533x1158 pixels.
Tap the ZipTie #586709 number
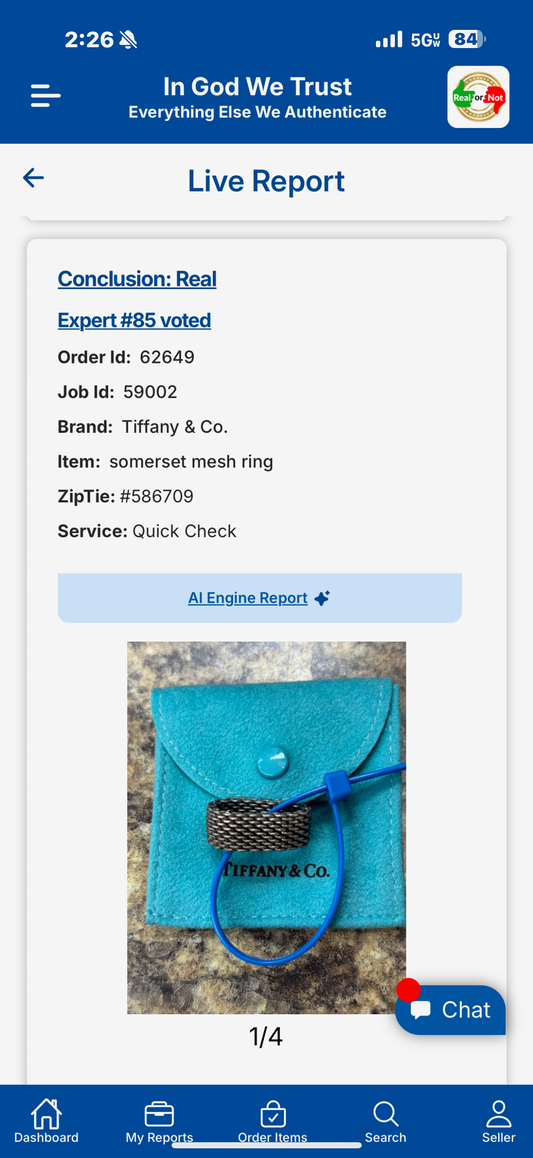coord(157,496)
